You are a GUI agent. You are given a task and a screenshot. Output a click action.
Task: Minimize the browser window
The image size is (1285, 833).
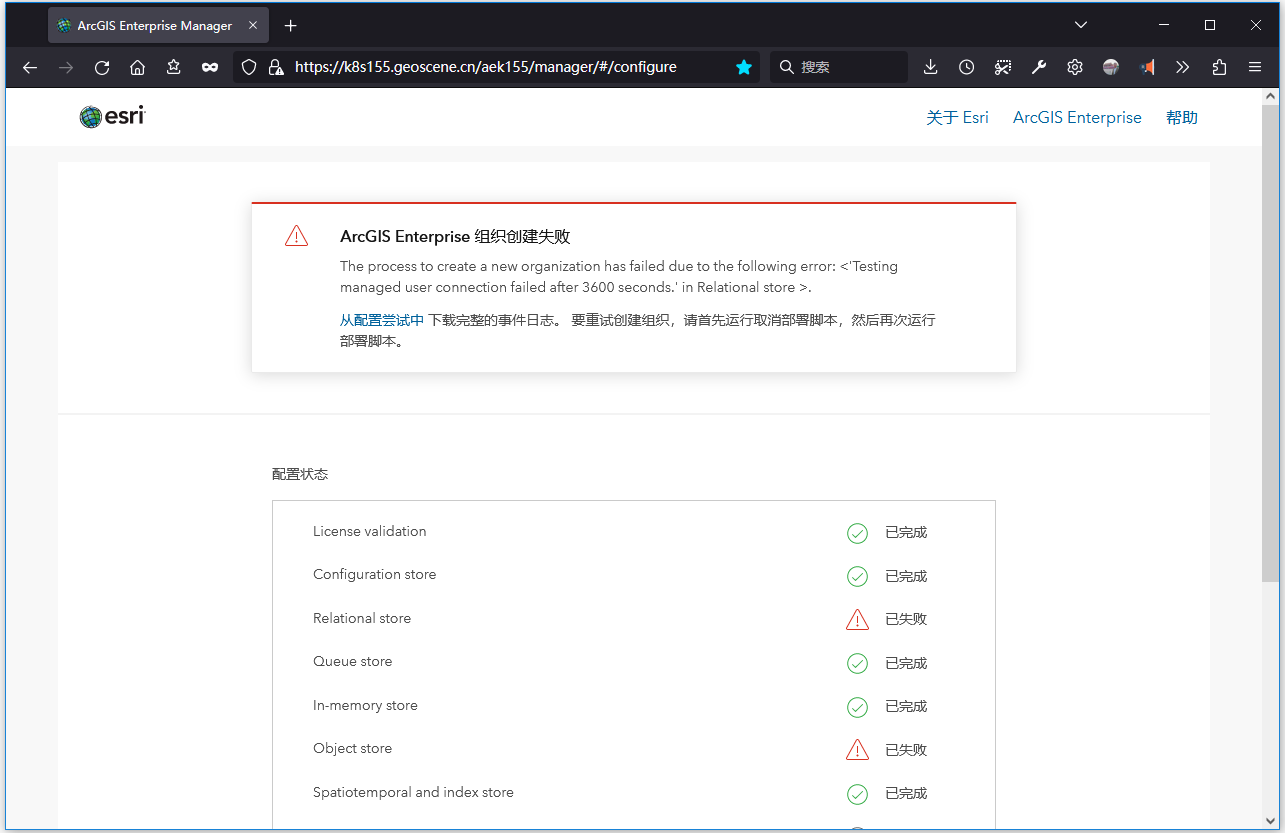click(x=1164, y=25)
